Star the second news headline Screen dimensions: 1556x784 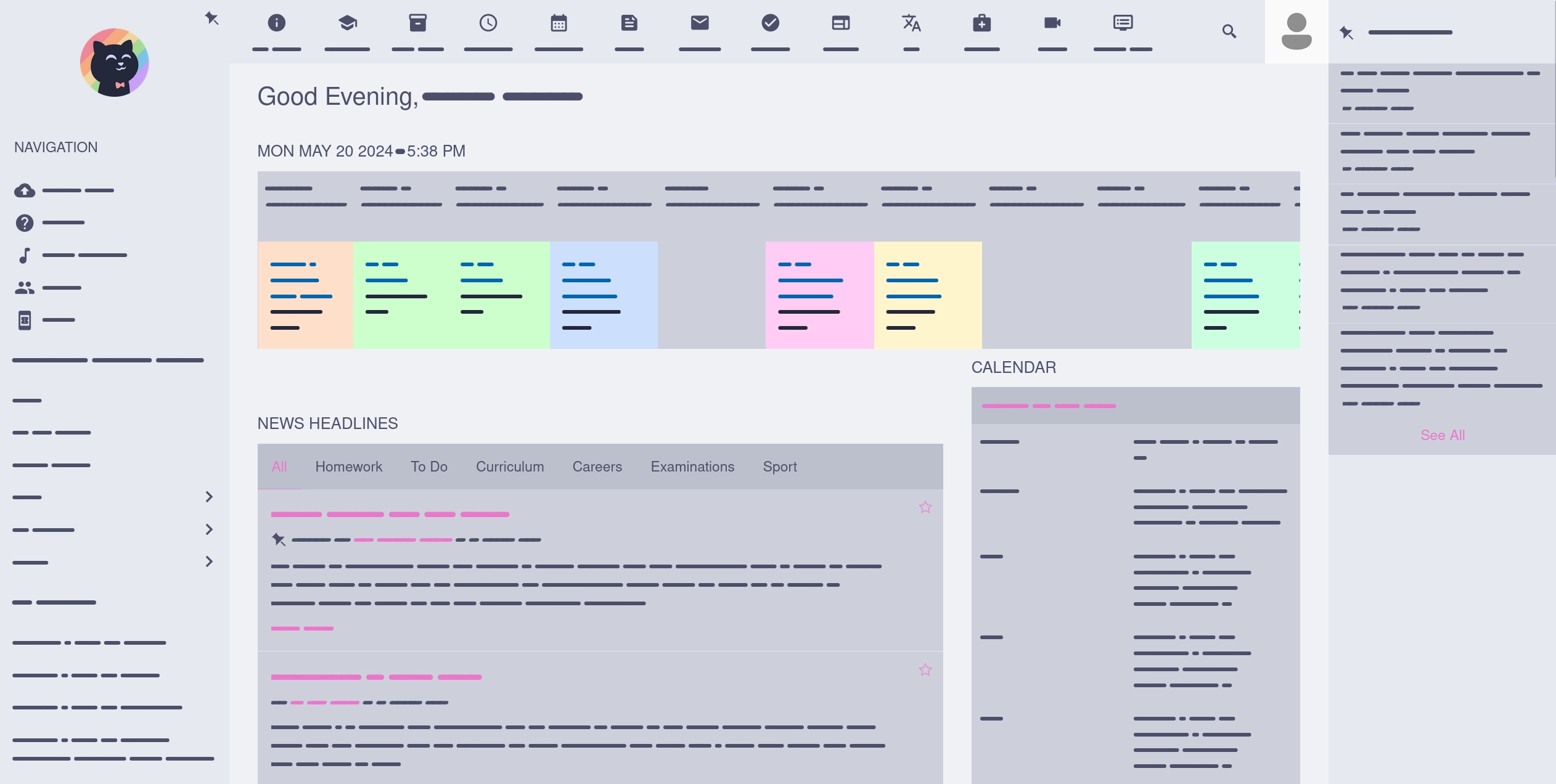[925, 670]
